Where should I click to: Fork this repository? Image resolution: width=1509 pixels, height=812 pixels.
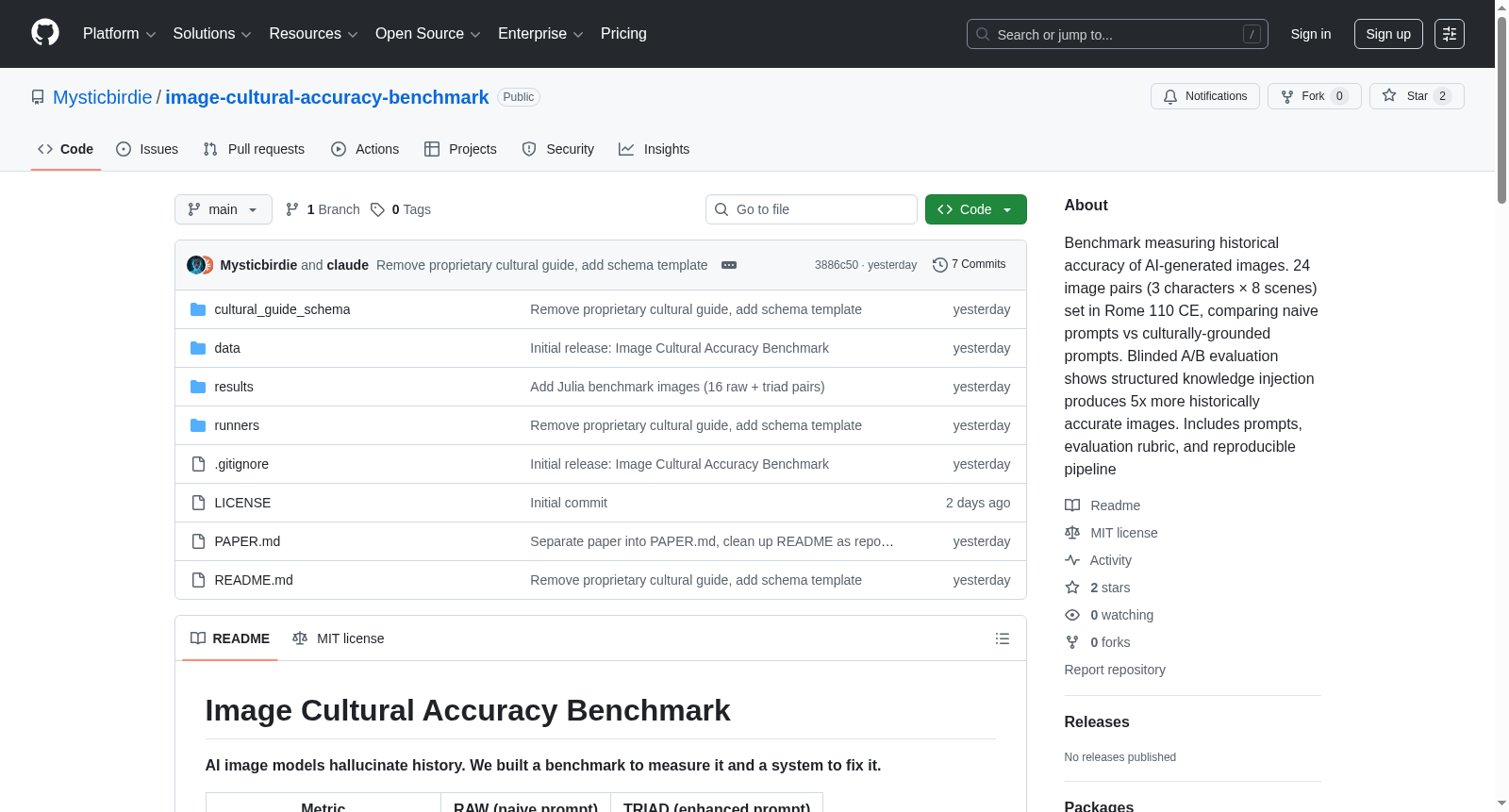pyautogui.click(x=1315, y=96)
